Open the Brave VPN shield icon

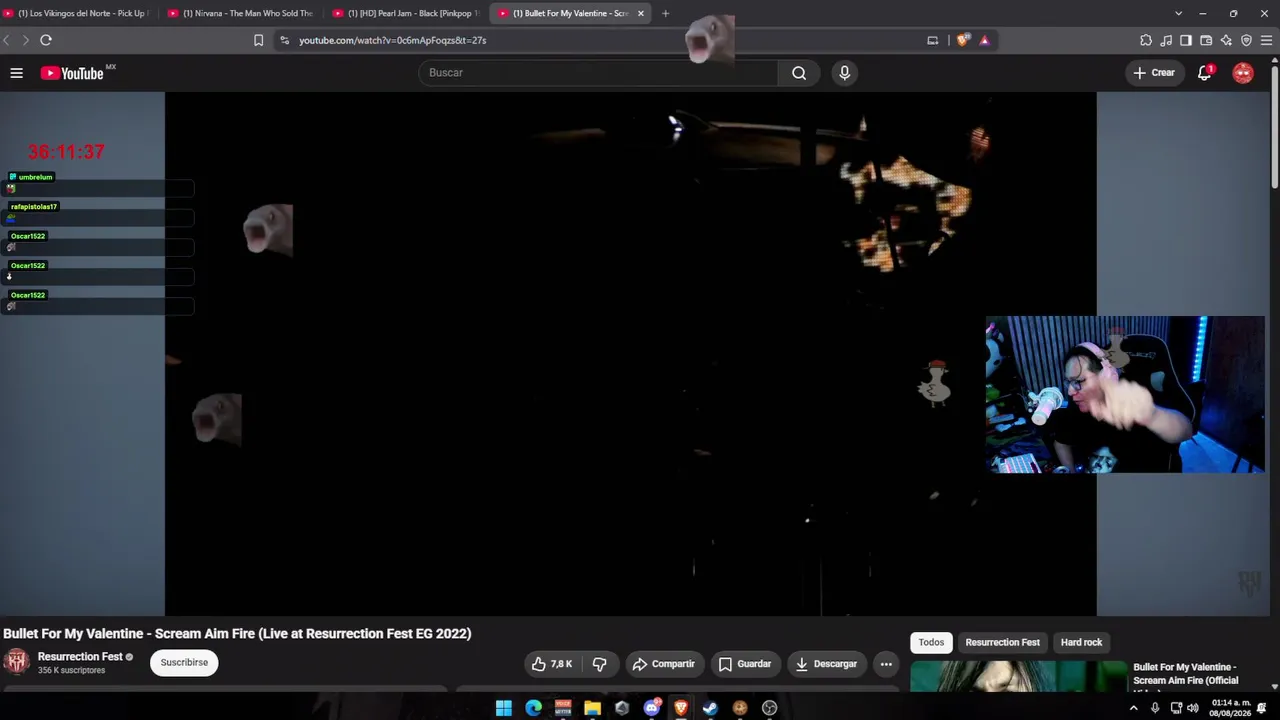1246,40
